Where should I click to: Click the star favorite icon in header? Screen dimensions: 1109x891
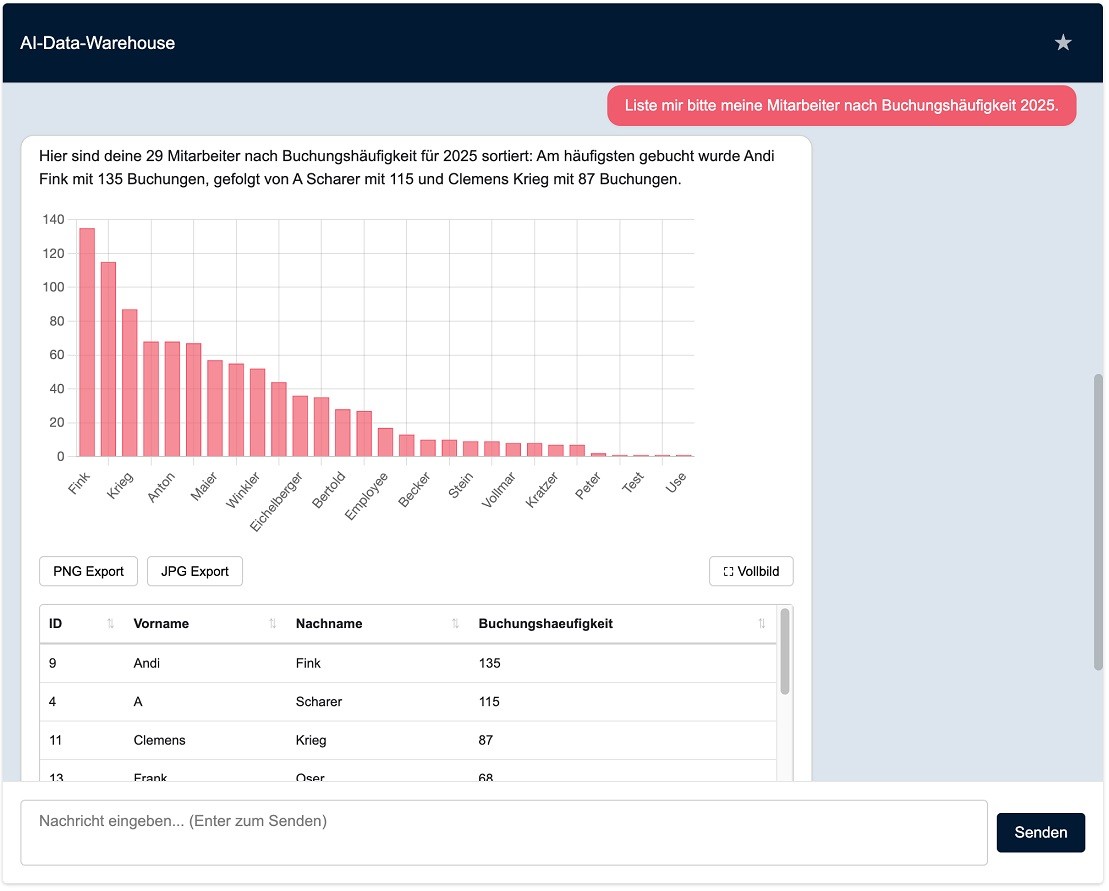pyautogui.click(x=1063, y=43)
